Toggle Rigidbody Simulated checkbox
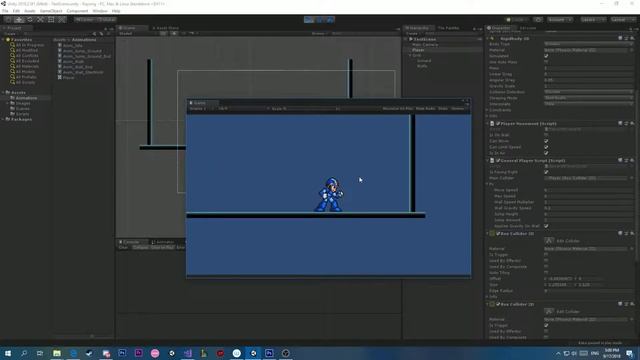This screenshot has height=360, width=640. pos(546,56)
